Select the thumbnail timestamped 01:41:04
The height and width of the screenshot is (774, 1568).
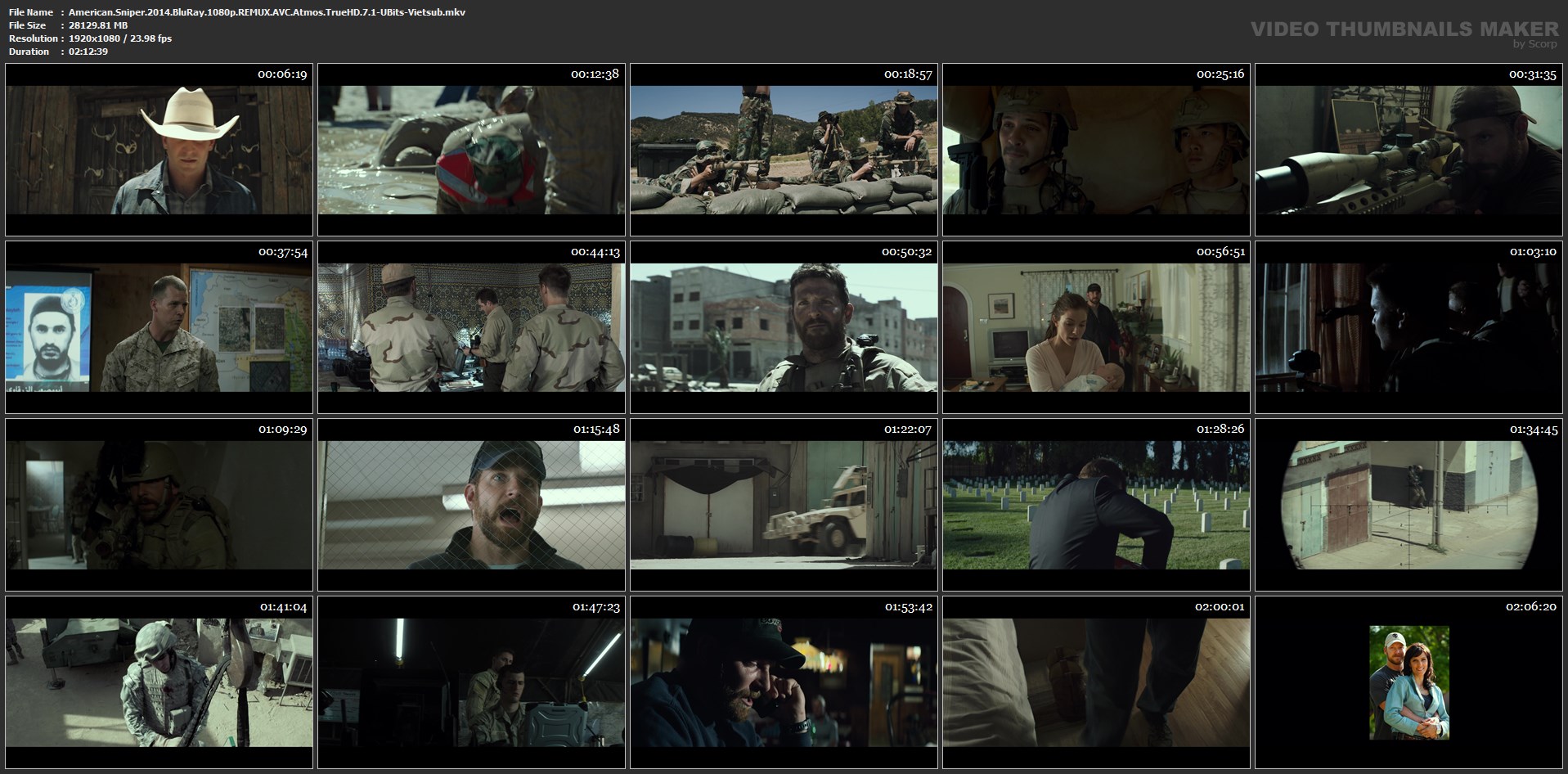click(159, 682)
